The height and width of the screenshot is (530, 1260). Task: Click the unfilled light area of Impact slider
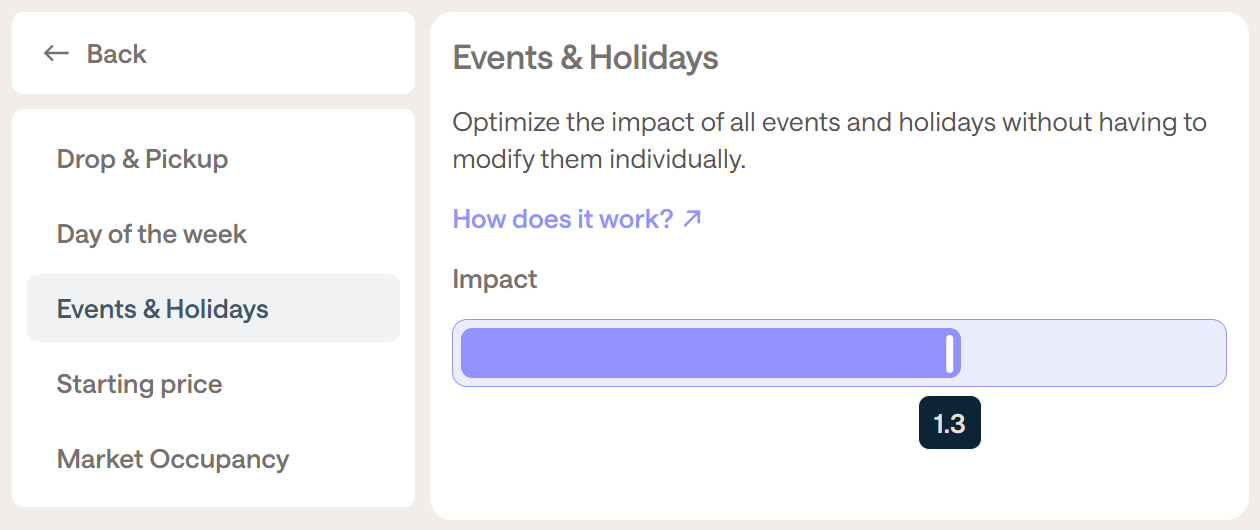1090,353
